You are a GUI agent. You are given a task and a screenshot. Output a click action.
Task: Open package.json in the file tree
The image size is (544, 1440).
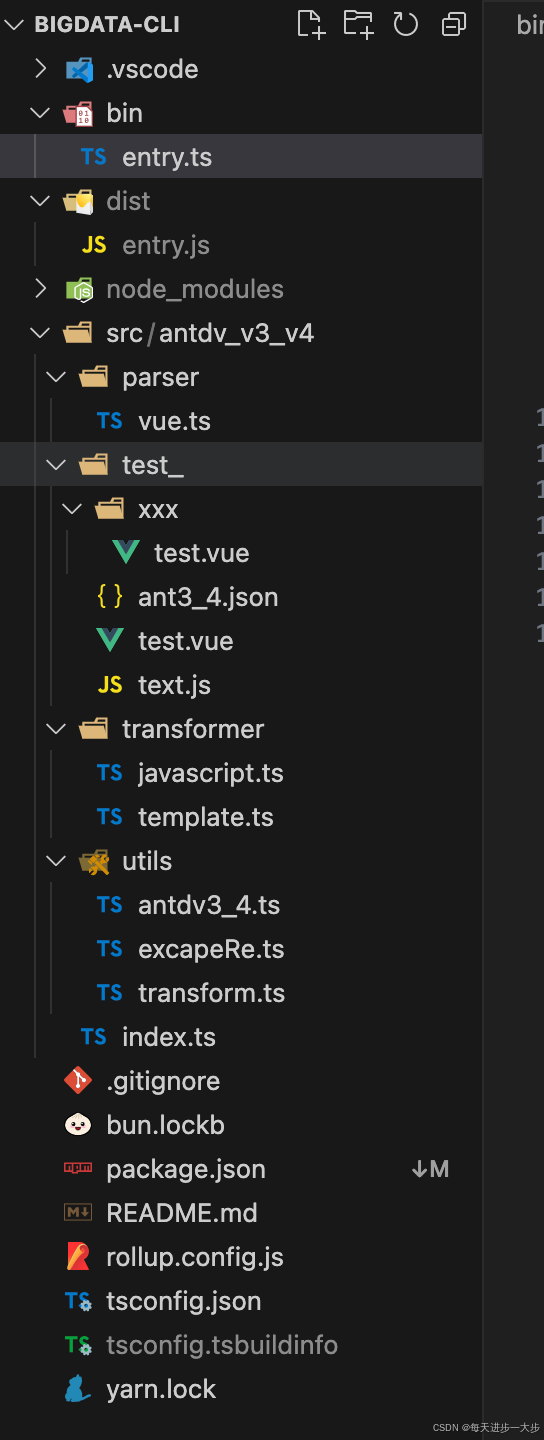click(x=241, y=1168)
